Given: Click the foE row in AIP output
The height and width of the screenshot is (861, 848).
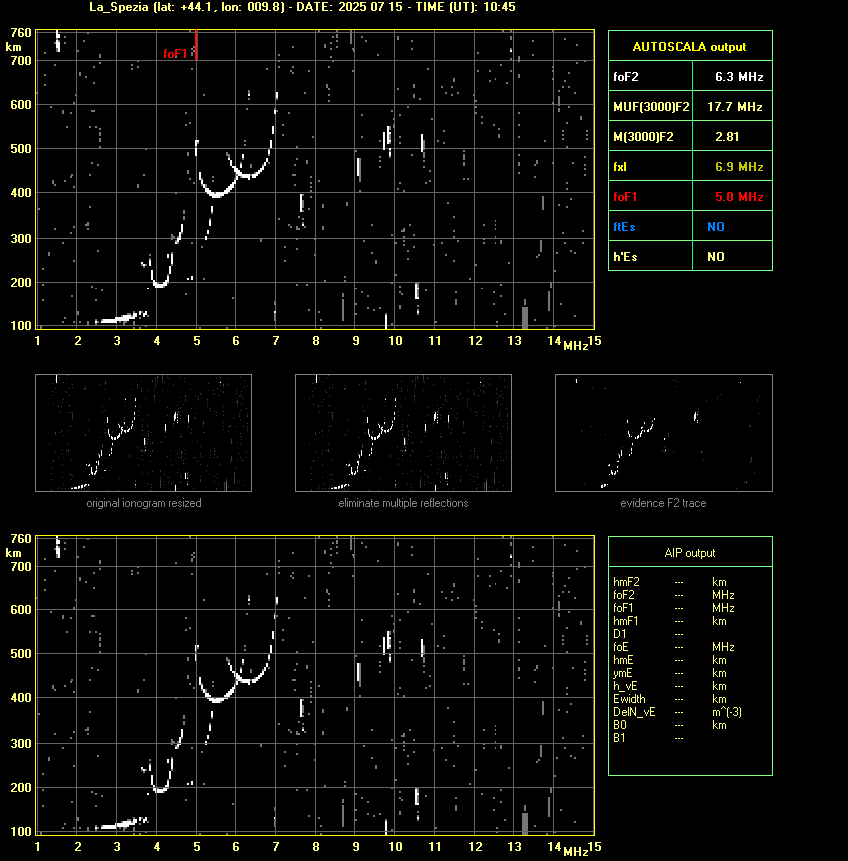Looking at the screenshot, I should click(674, 647).
